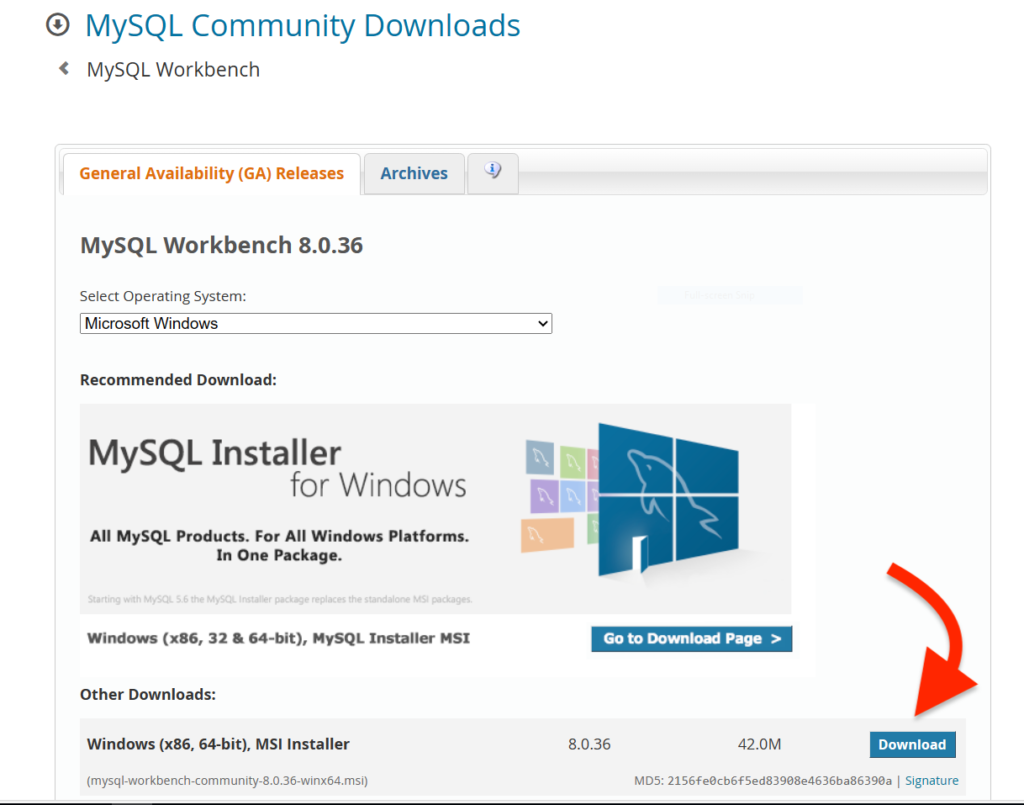Download the Windows 64-bit MSI Installer

tap(912, 744)
